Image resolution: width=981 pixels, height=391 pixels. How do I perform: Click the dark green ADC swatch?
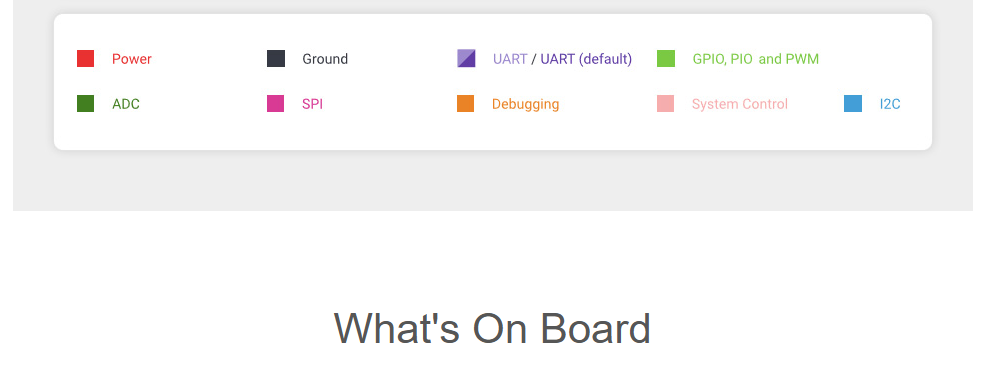(x=86, y=104)
